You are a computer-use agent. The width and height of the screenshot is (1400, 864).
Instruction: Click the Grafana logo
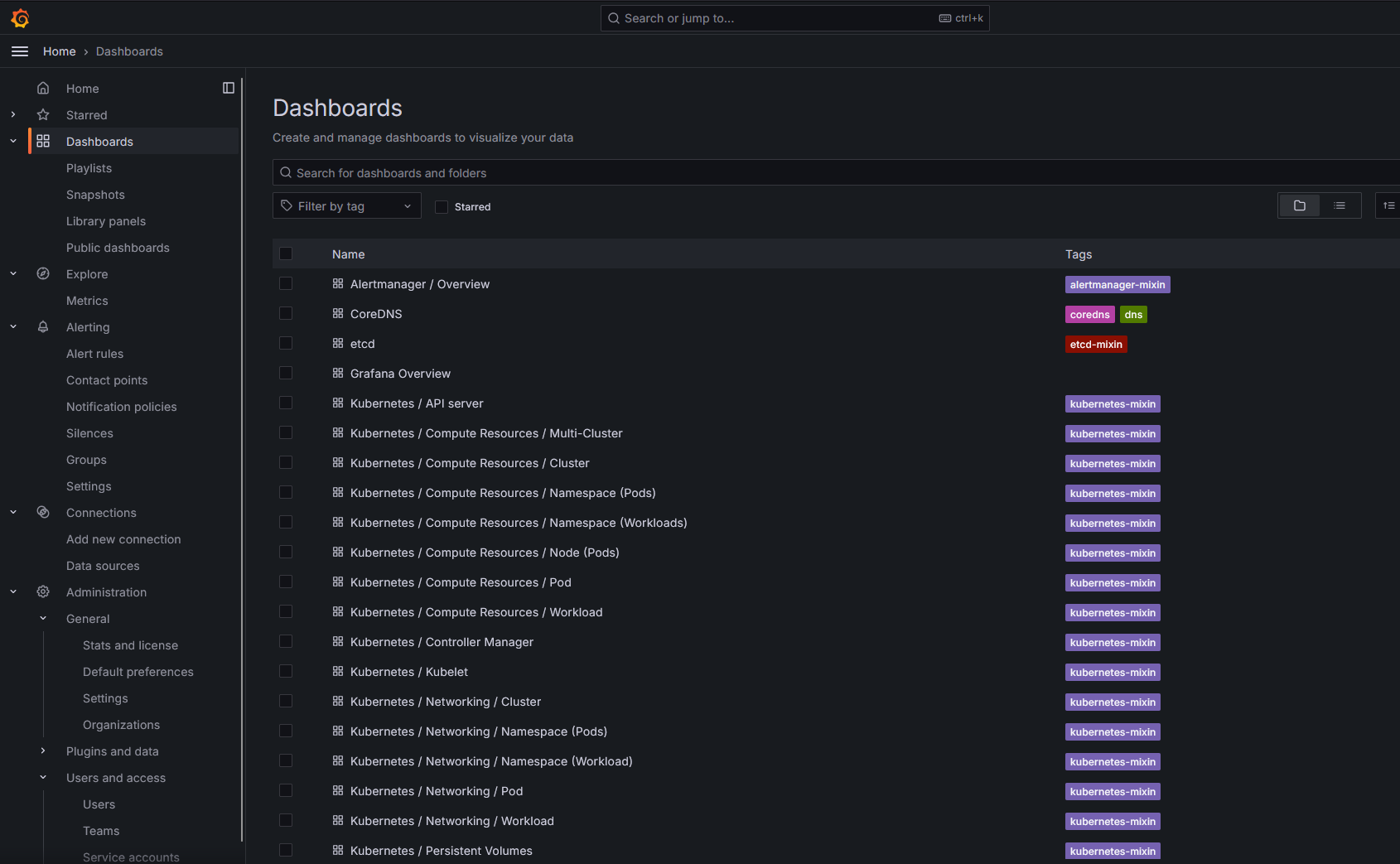point(20,17)
